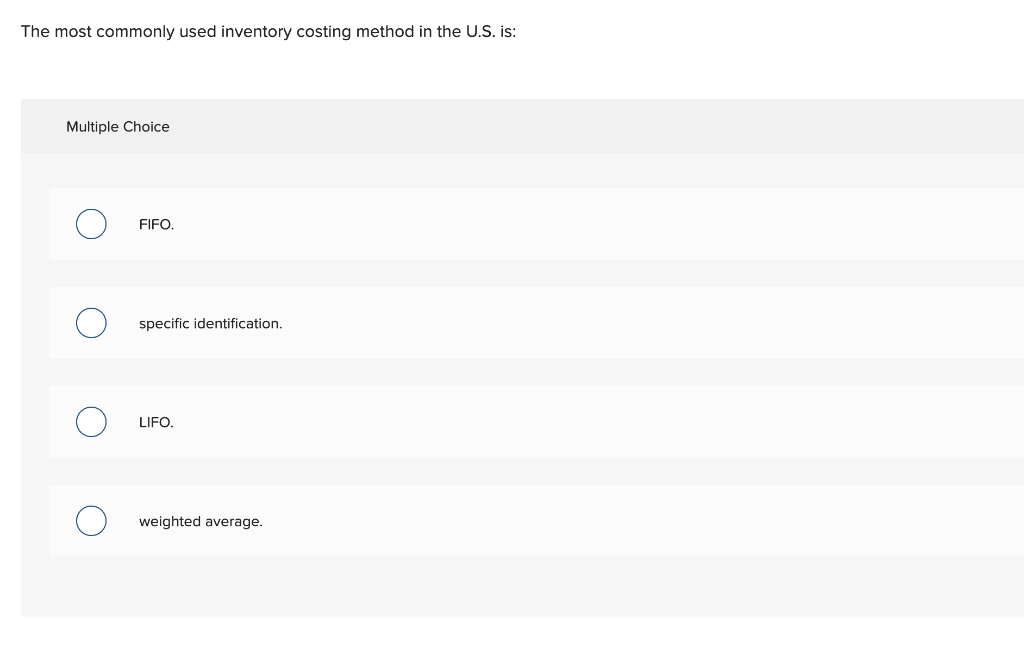
Task: Click the third answer option circle
Action: pyautogui.click(x=91, y=421)
